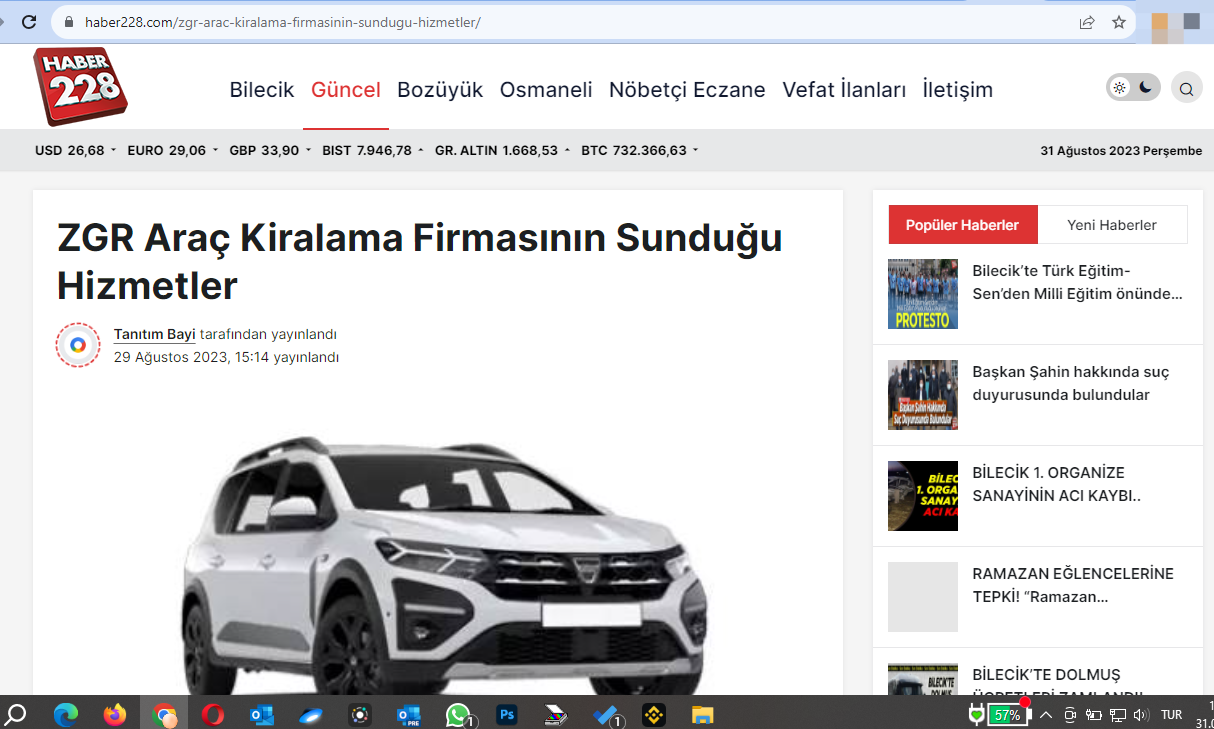Click the TUR keyboard language indicator
The height and width of the screenshot is (729, 1214).
[x=1171, y=715]
